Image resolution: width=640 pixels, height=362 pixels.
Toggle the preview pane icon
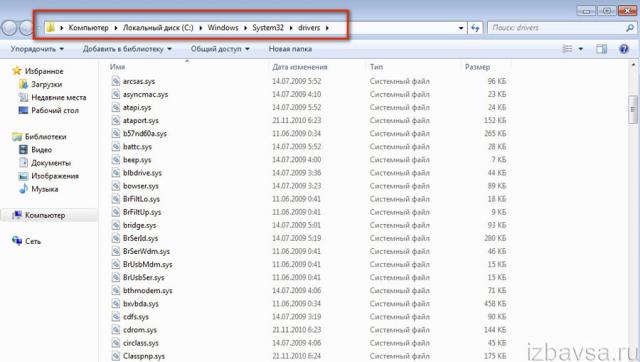[601, 49]
